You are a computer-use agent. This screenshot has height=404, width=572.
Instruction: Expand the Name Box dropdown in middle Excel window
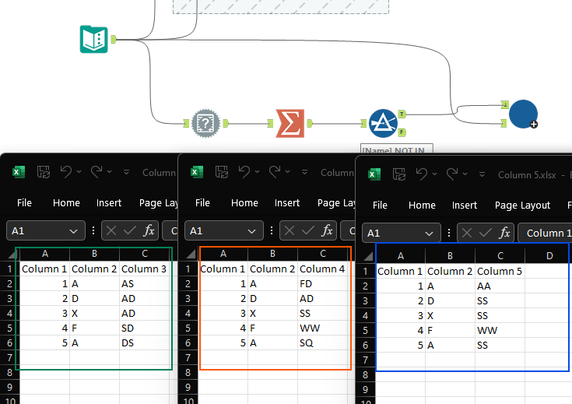tap(251, 231)
